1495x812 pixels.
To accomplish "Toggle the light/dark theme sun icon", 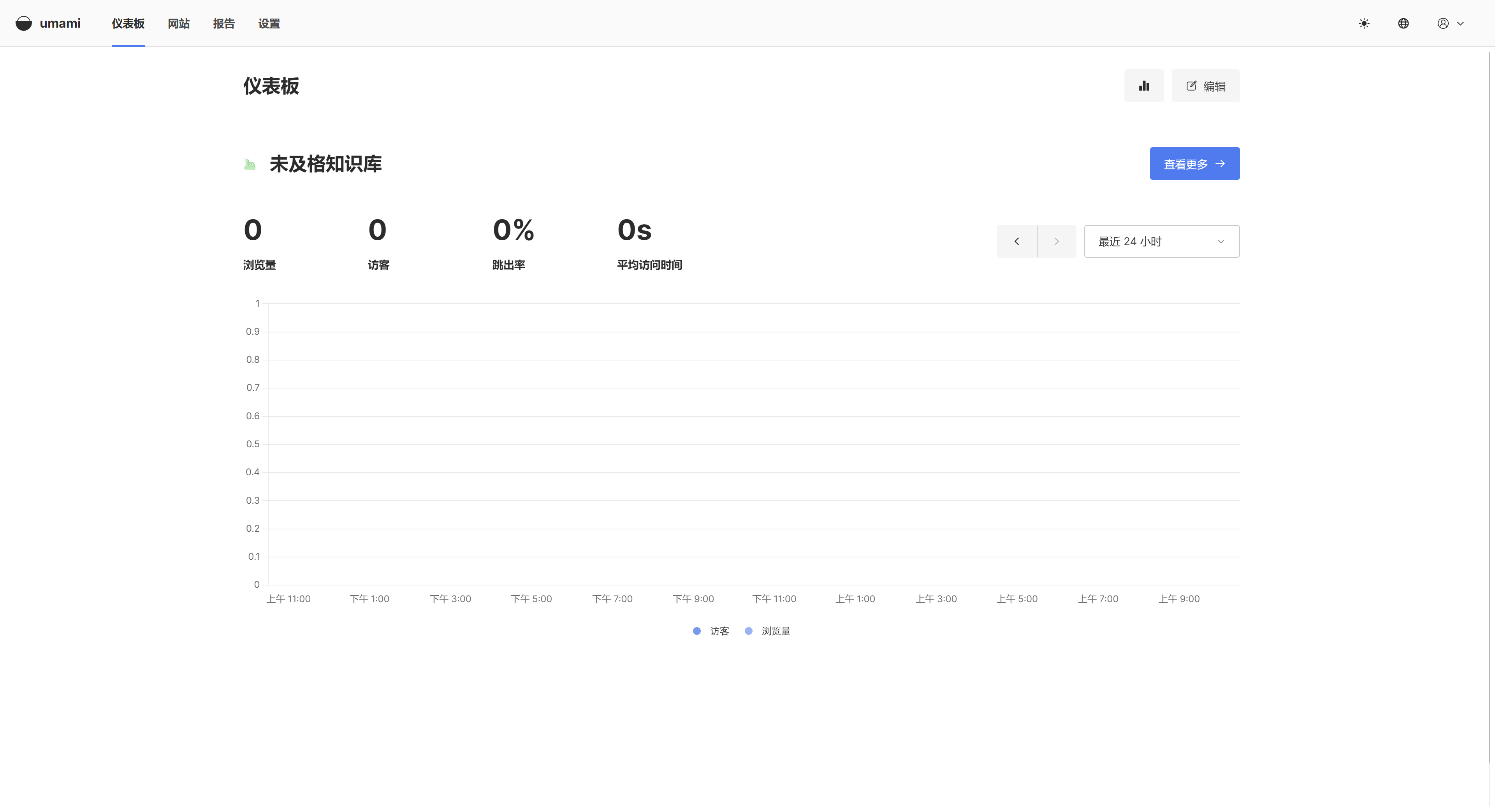I will (x=1364, y=23).
